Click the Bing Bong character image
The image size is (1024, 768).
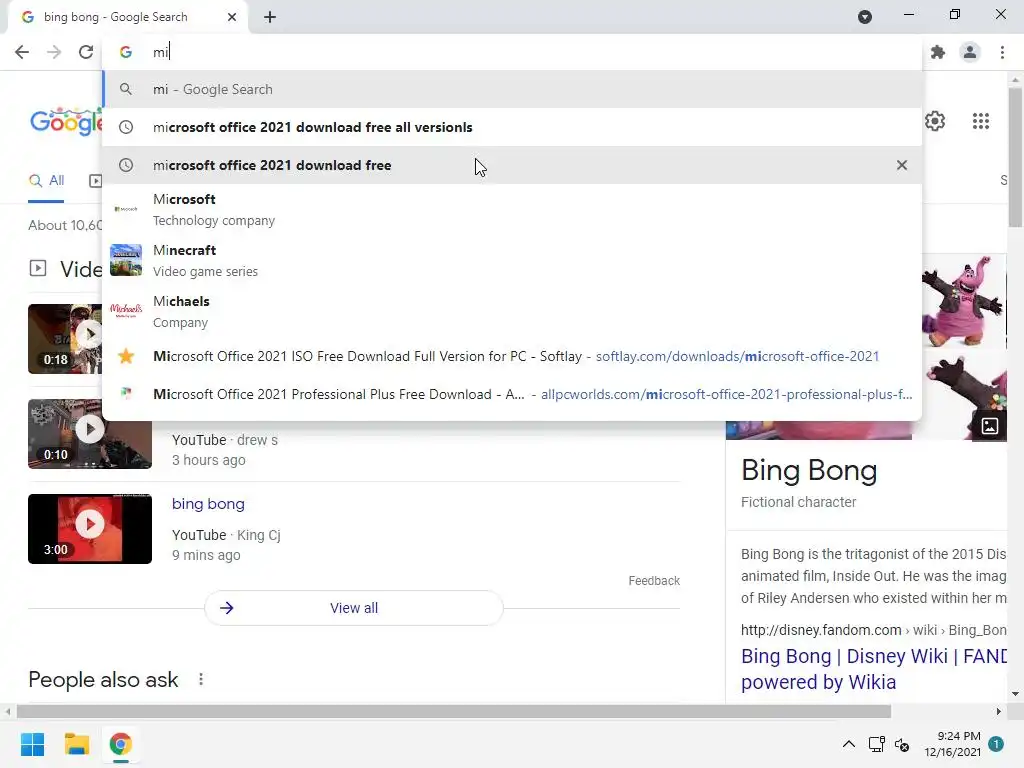pyautogui.click(x=964, y=301)
